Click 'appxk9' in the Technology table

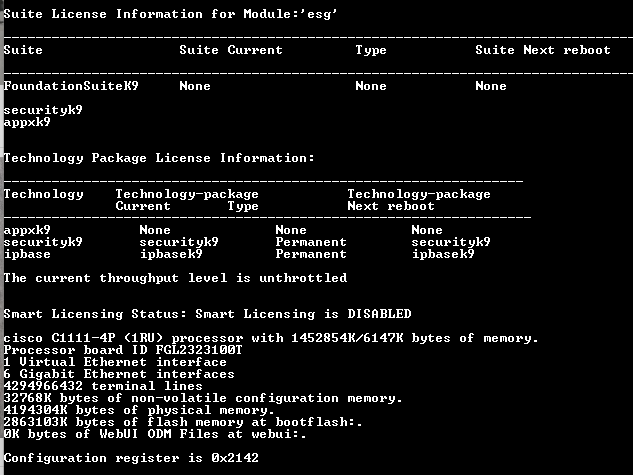[x=27, y=230]
